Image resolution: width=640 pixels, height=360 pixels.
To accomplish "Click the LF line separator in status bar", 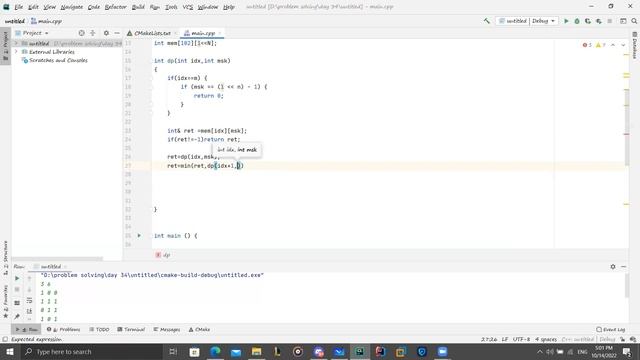I will pyautogui.click(x=505, y=339).
